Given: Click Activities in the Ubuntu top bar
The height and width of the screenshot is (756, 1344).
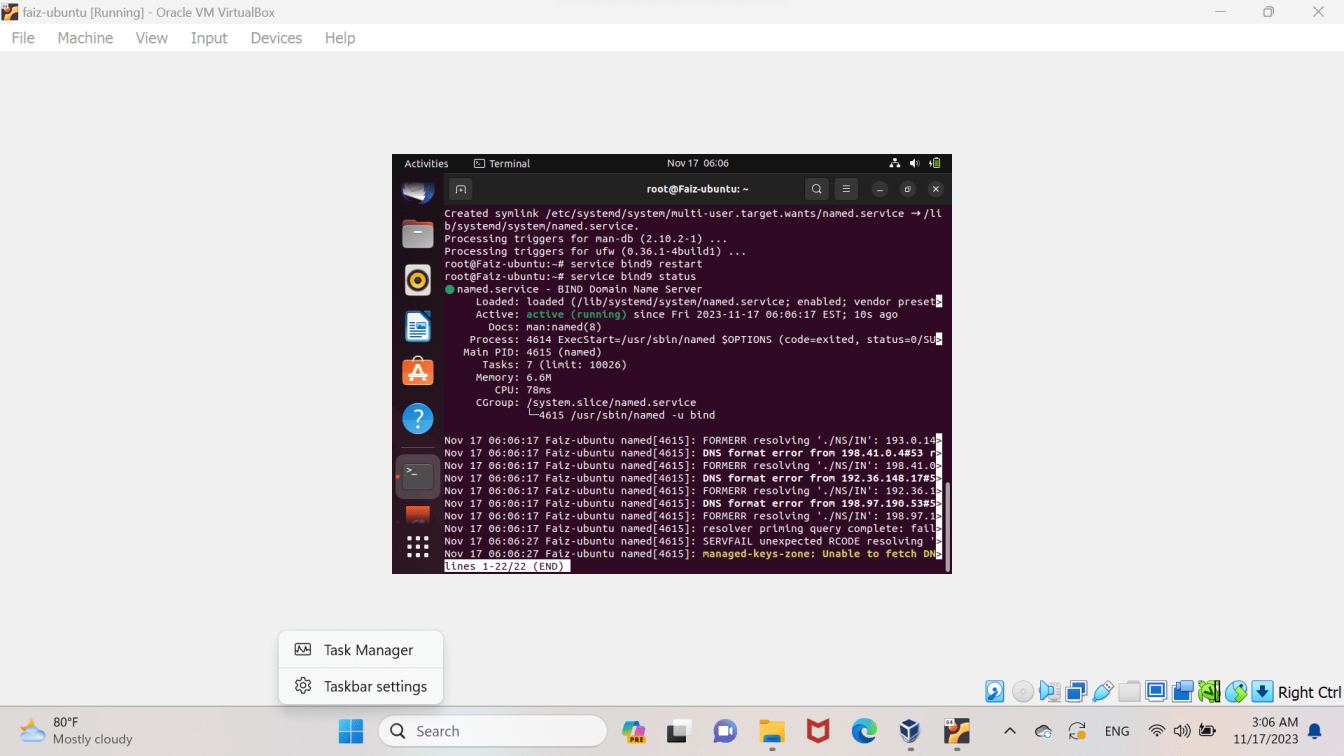Looking at the screenshot, I should tap(426, 163).
